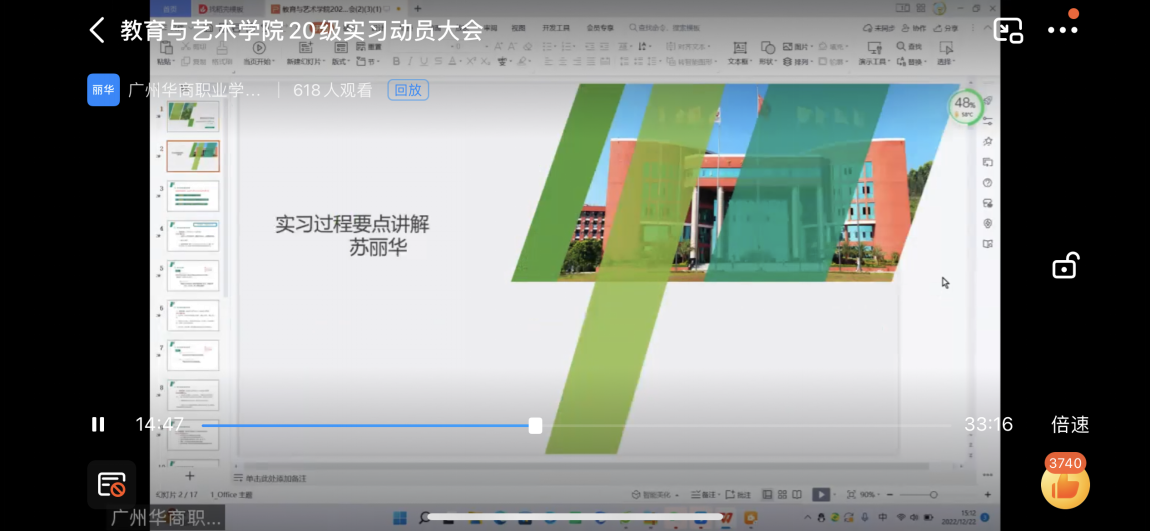Tap the 回放 replay tag
Screen dimensions: 1150x531
408,90
